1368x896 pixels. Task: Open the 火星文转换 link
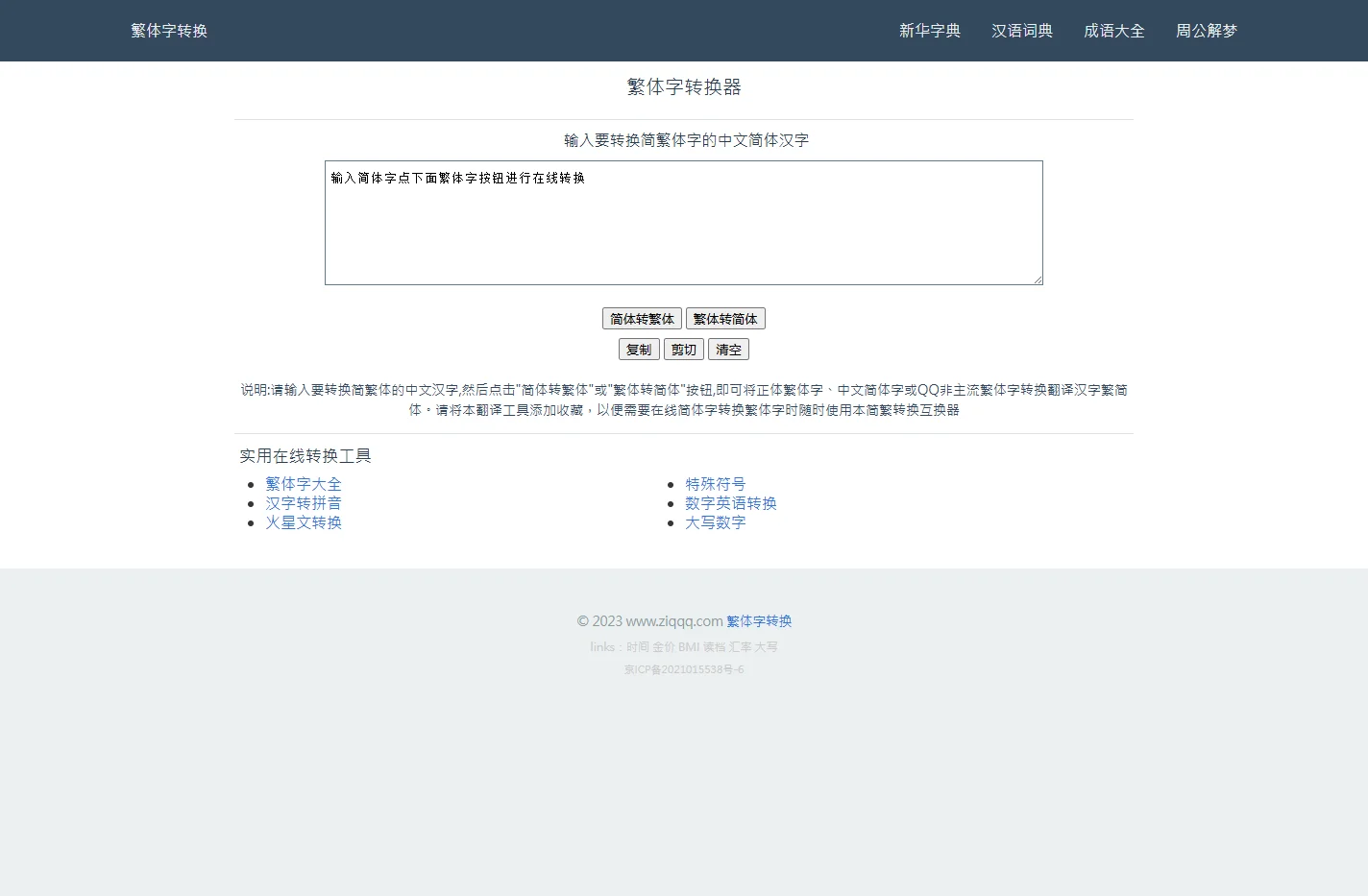pyautogui.click(x=304, y=522)
